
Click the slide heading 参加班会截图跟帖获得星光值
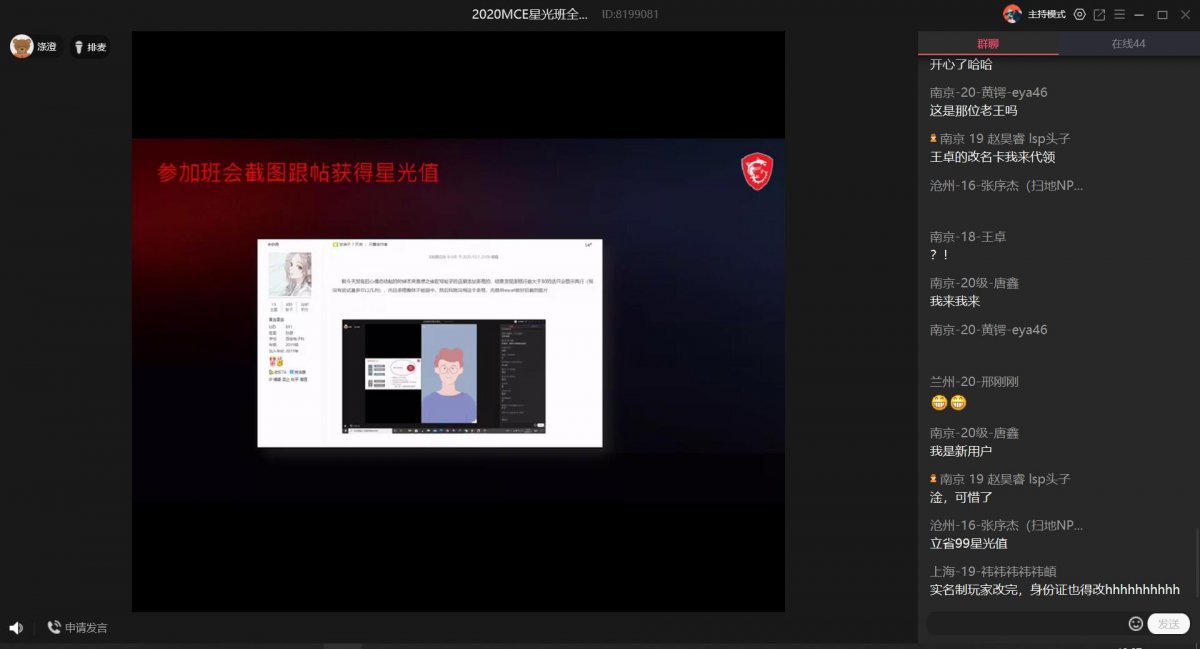298,173
